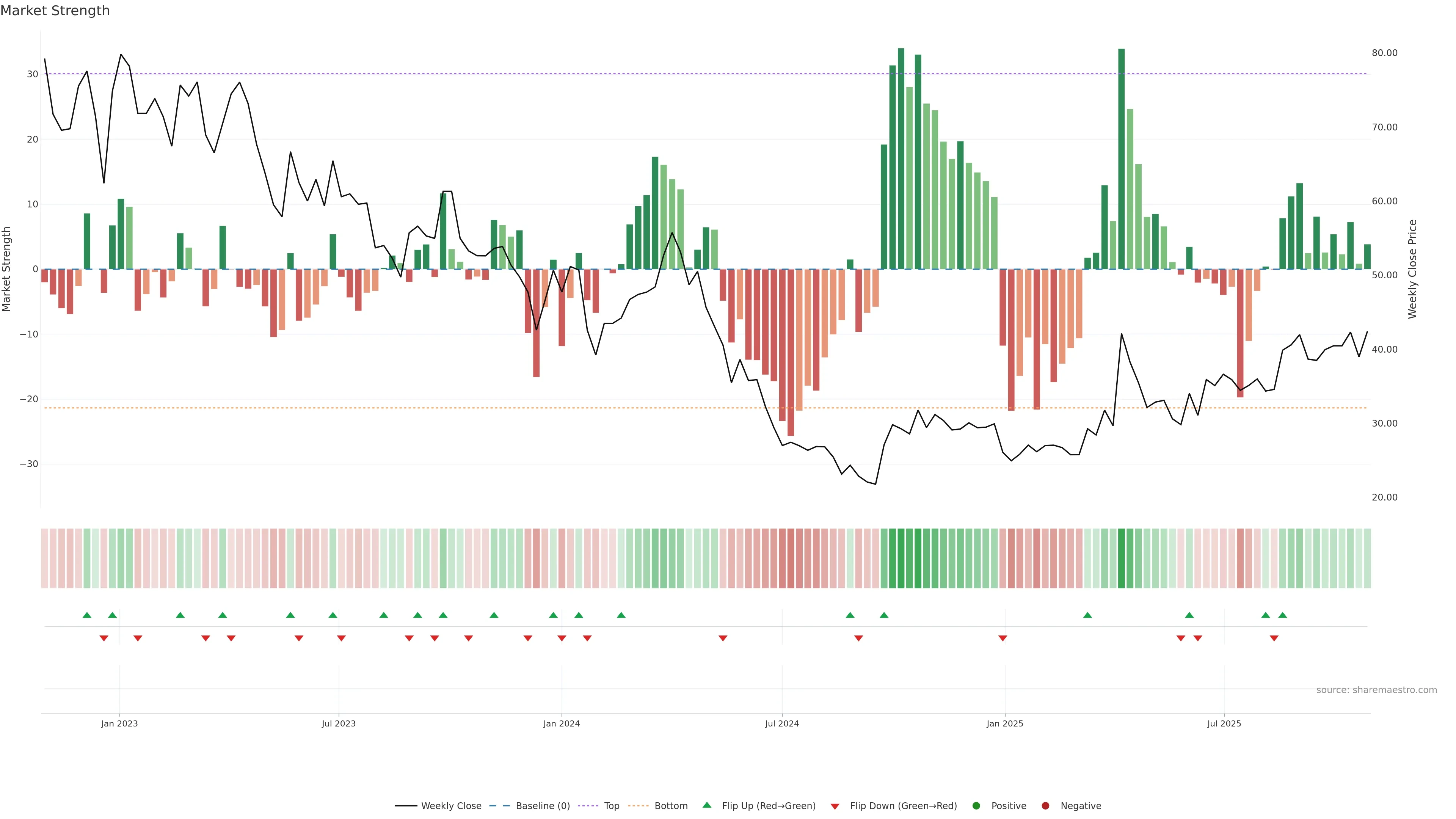Image resolution: width=1456 pixels, height=819 pixels.
Task: Click the flip-up triangle nearest Jan 2025
Action: coord(1087,615)
